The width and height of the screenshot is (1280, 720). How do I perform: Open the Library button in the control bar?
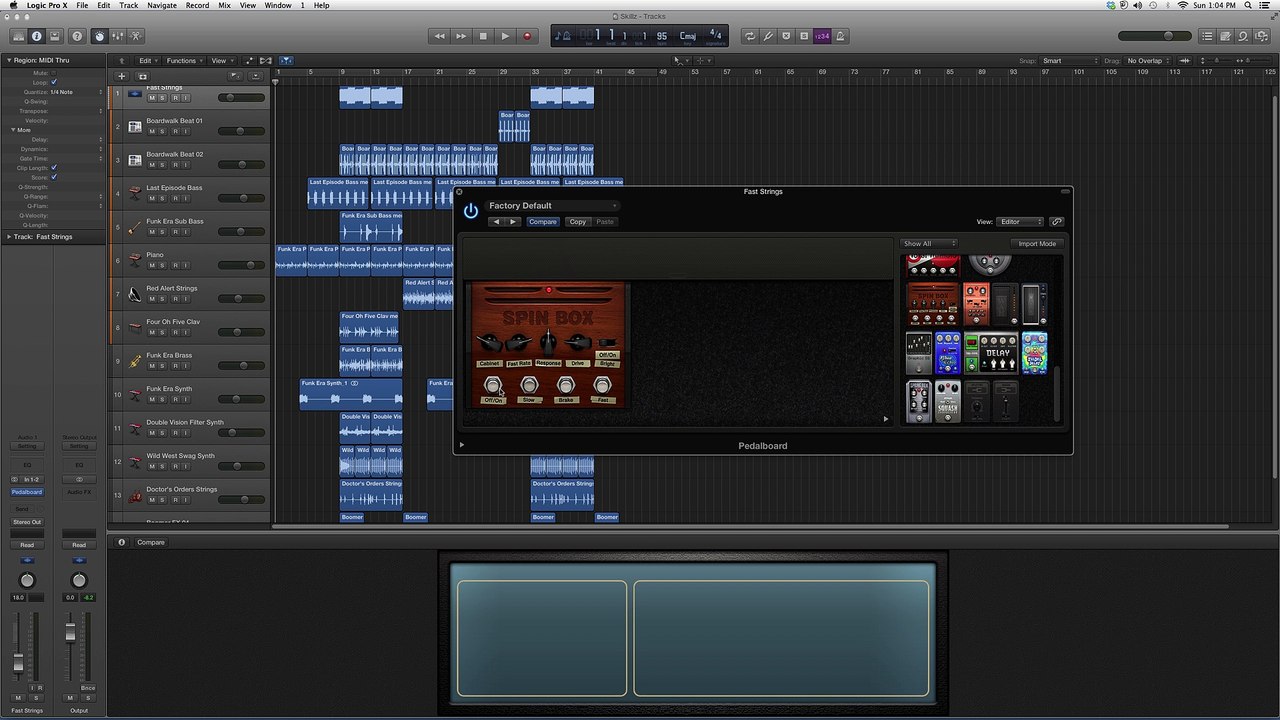(x=18, y=36)
